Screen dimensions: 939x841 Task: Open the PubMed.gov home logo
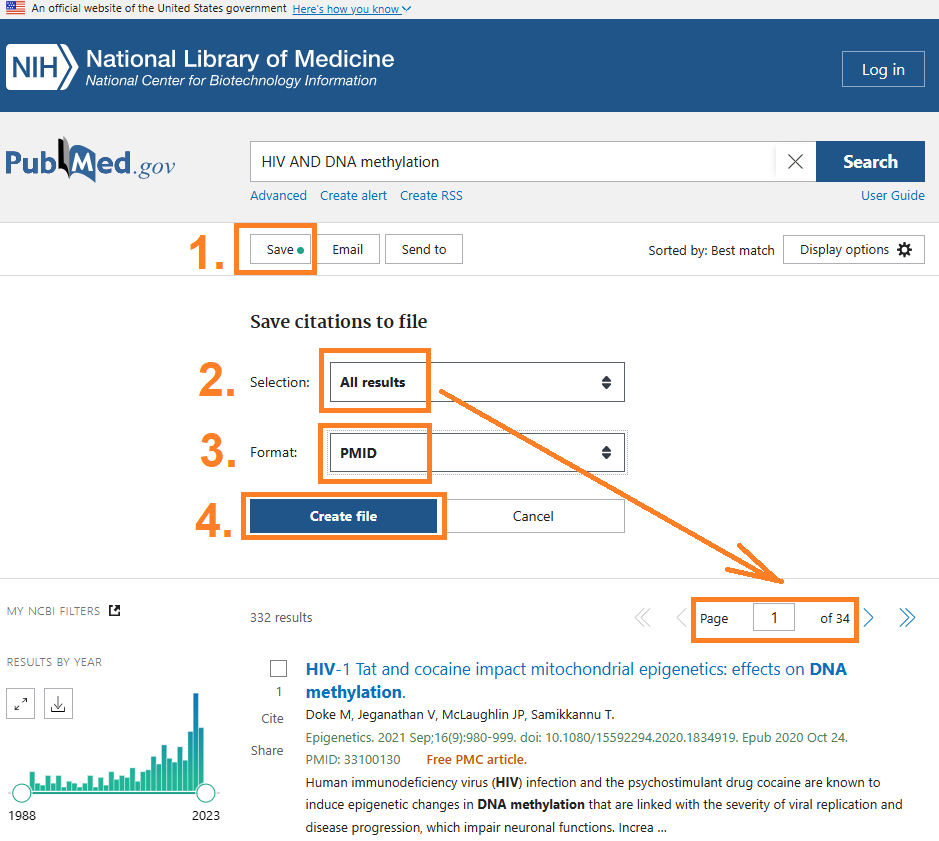coord(90,161)
